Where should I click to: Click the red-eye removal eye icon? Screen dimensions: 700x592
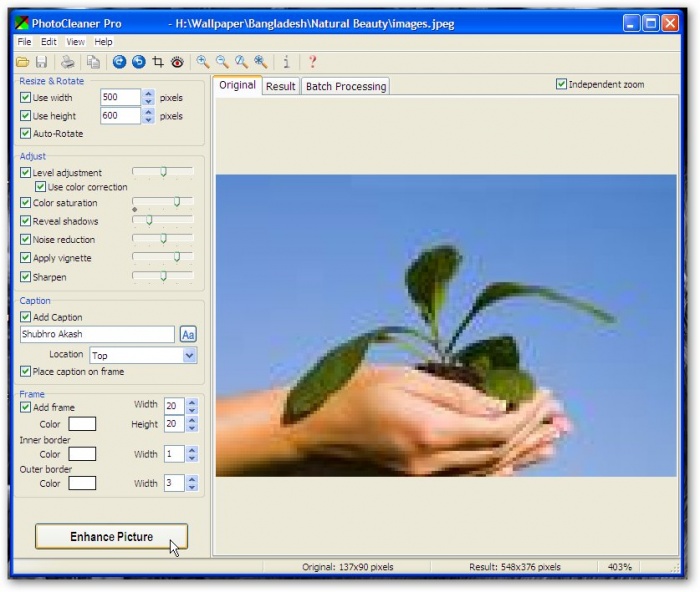177,62
